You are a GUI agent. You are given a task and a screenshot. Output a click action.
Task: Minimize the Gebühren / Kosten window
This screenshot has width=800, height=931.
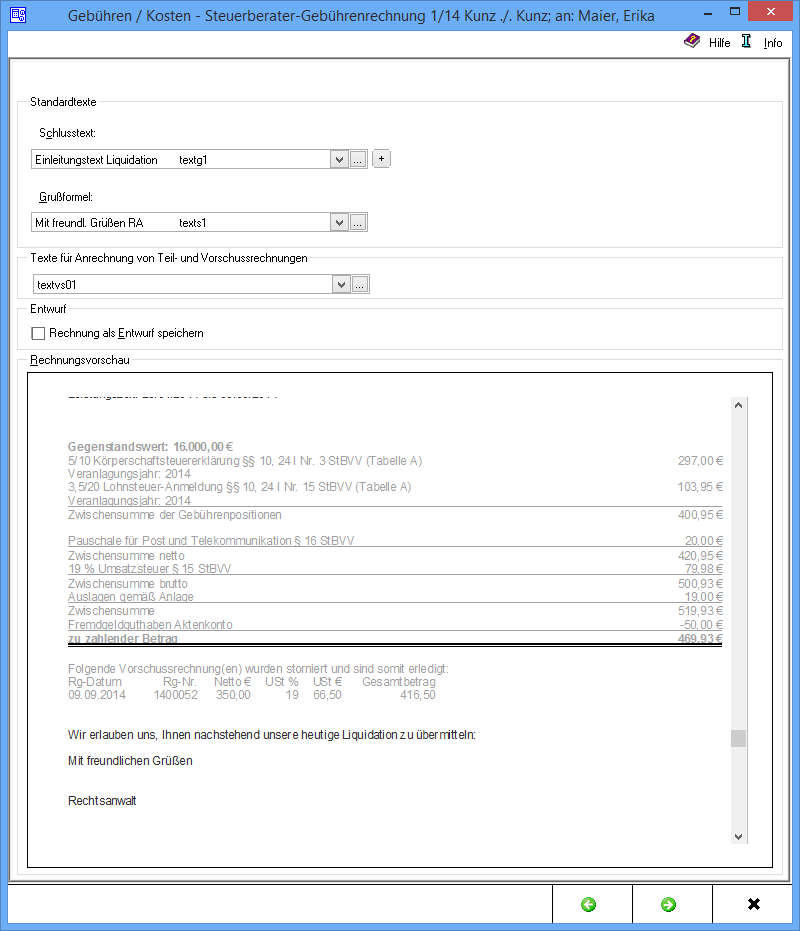[708, 12]
